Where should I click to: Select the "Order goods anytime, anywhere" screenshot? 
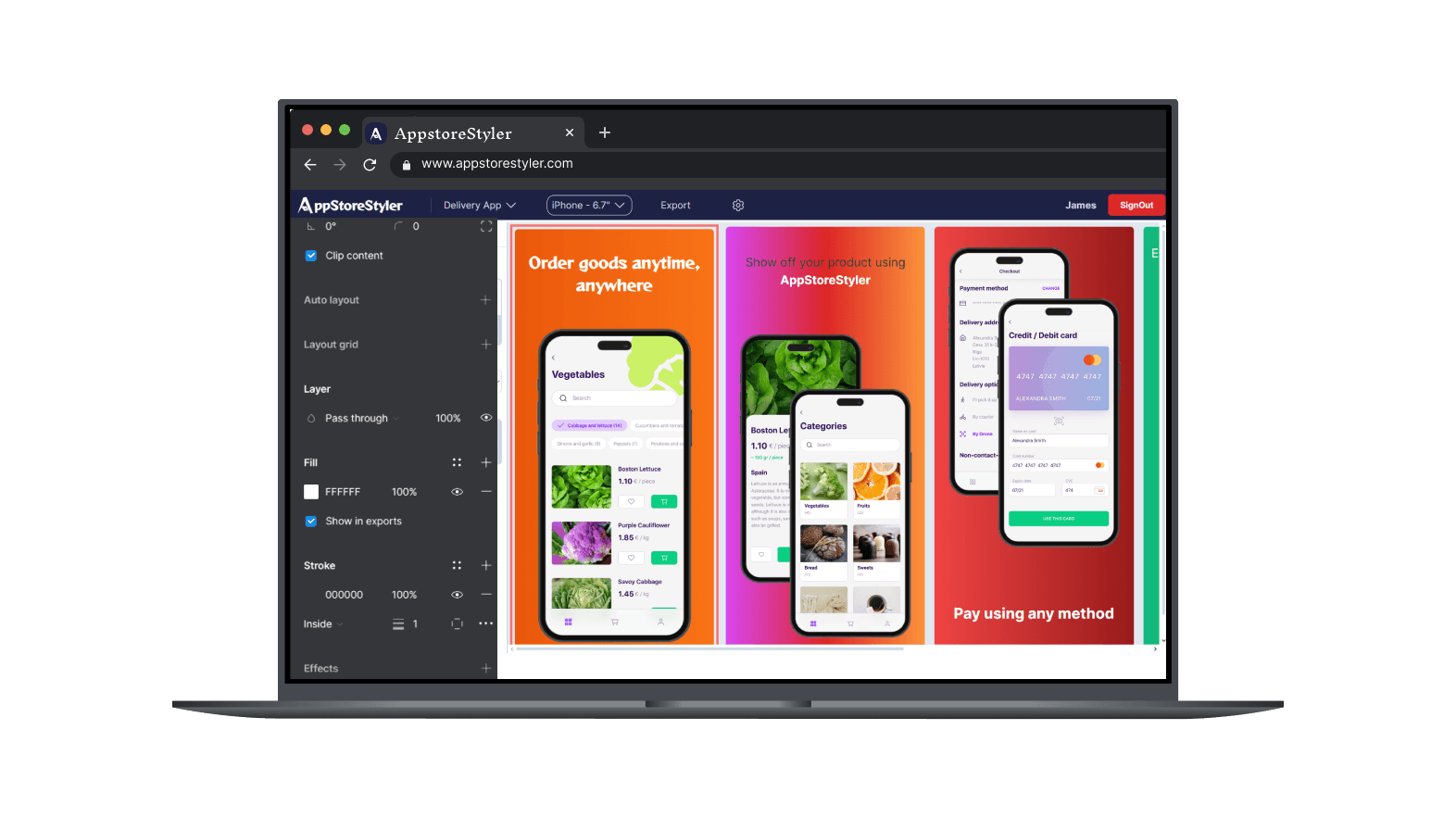pos(614,435)
